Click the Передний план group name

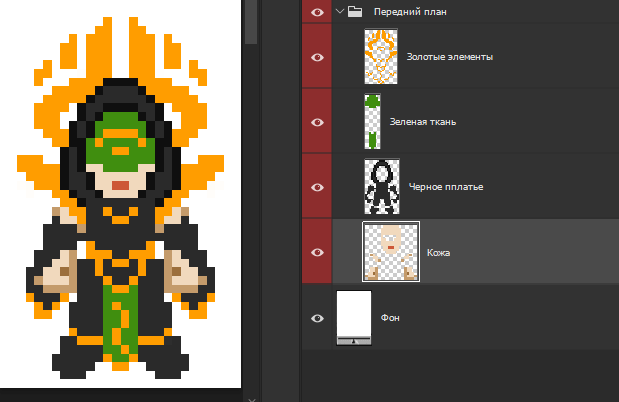(410, 12)
